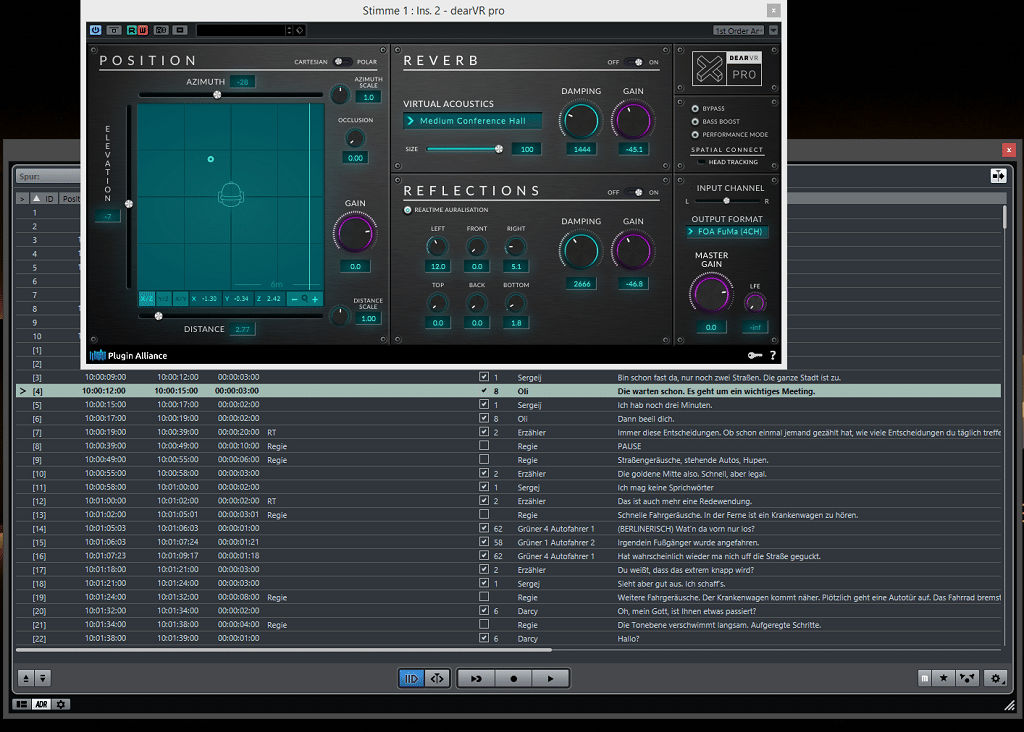The image size is (1024, 732).
Task: Click the split-window icon at top right
Action: click(998, 176)
